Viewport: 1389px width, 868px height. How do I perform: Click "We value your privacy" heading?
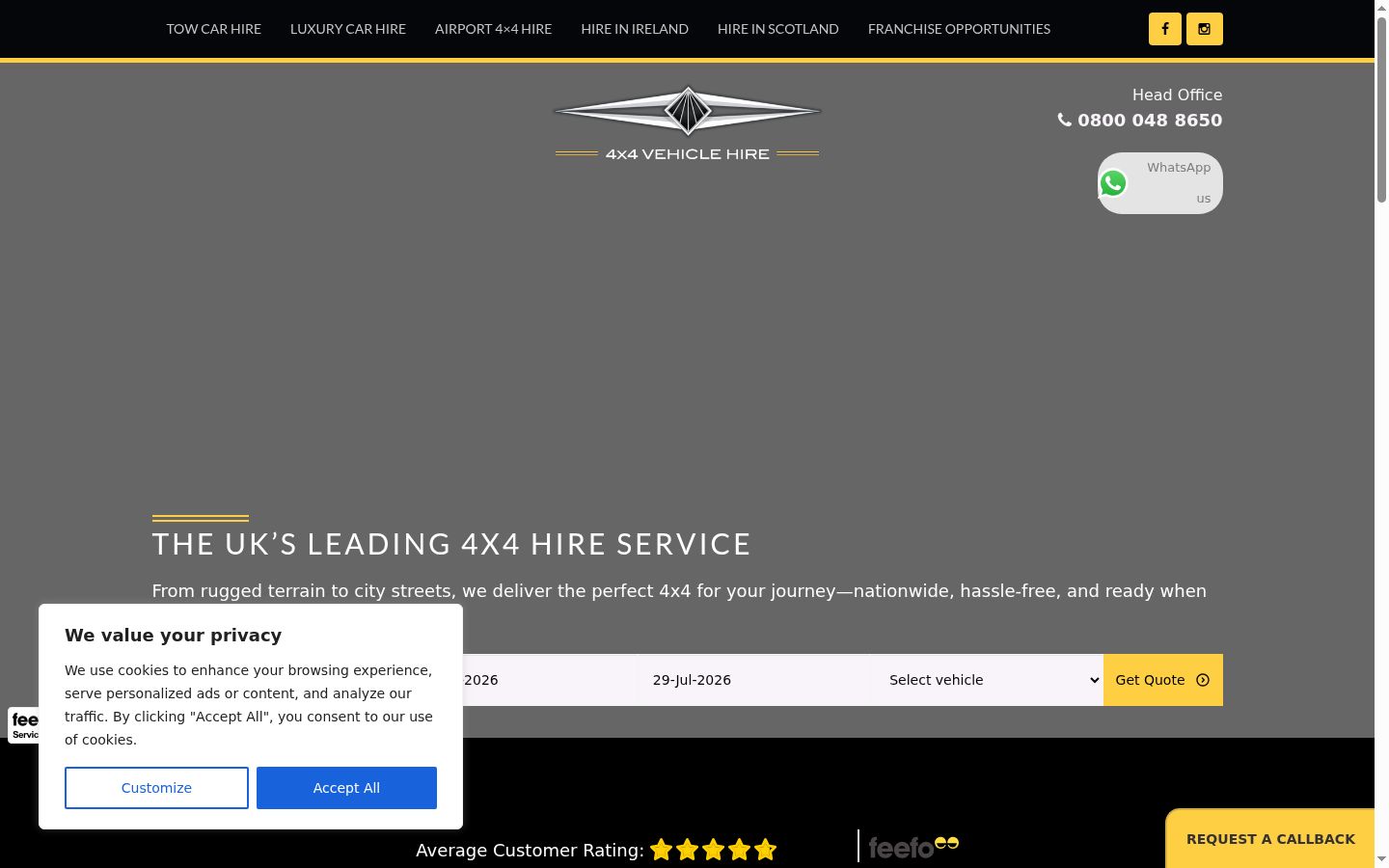[174, 636]
